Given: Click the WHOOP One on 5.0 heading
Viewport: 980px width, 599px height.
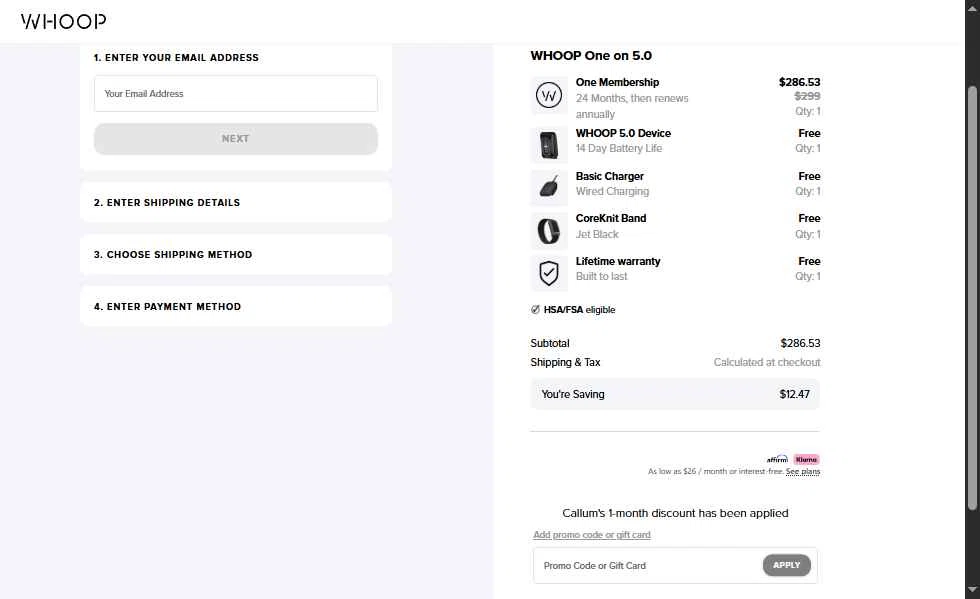Looking at the screenshot, I should pyautogui.click(x=591, y=56).
